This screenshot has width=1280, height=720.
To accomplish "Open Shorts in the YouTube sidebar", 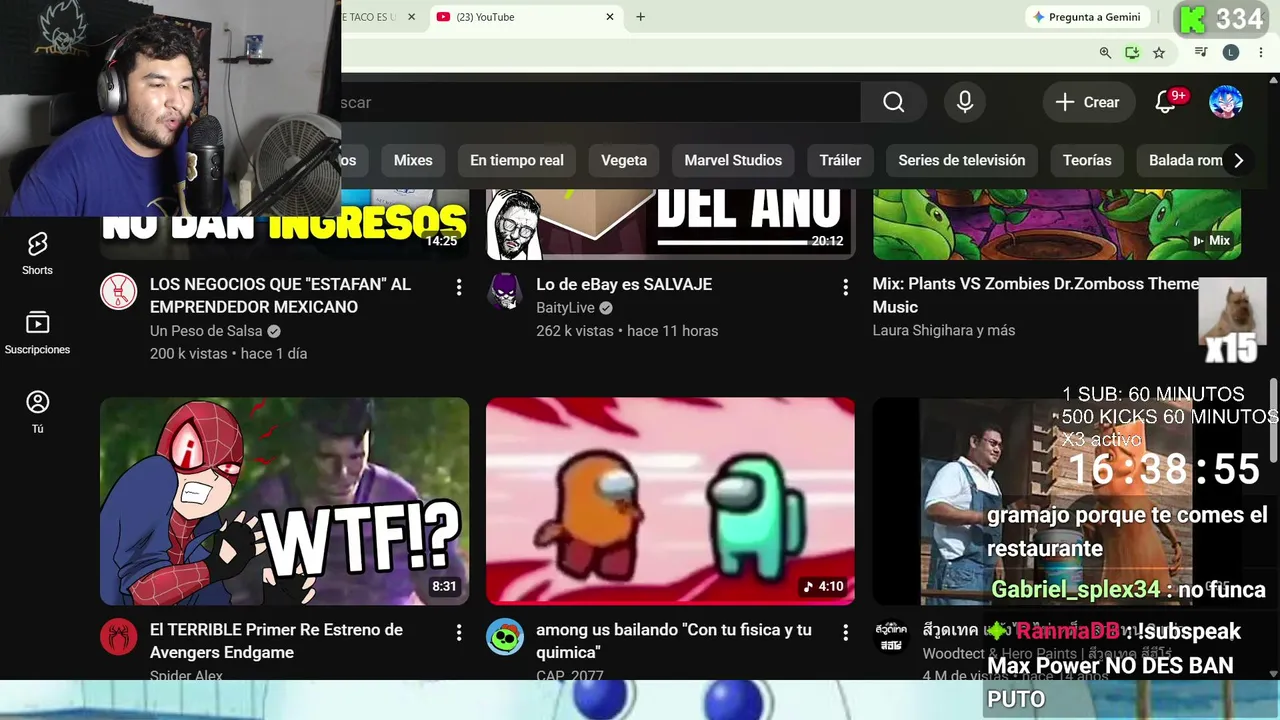I will tap(37, 252).
